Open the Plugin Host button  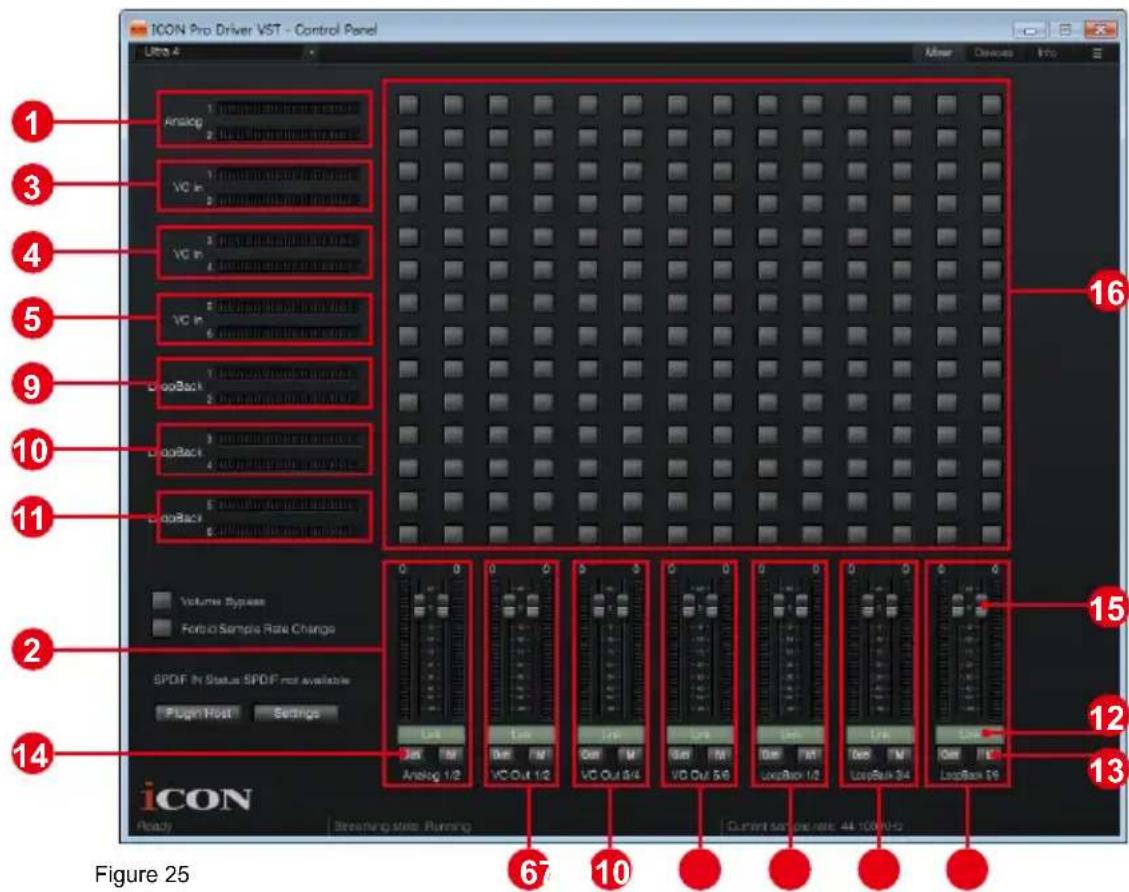pos(198,713)
